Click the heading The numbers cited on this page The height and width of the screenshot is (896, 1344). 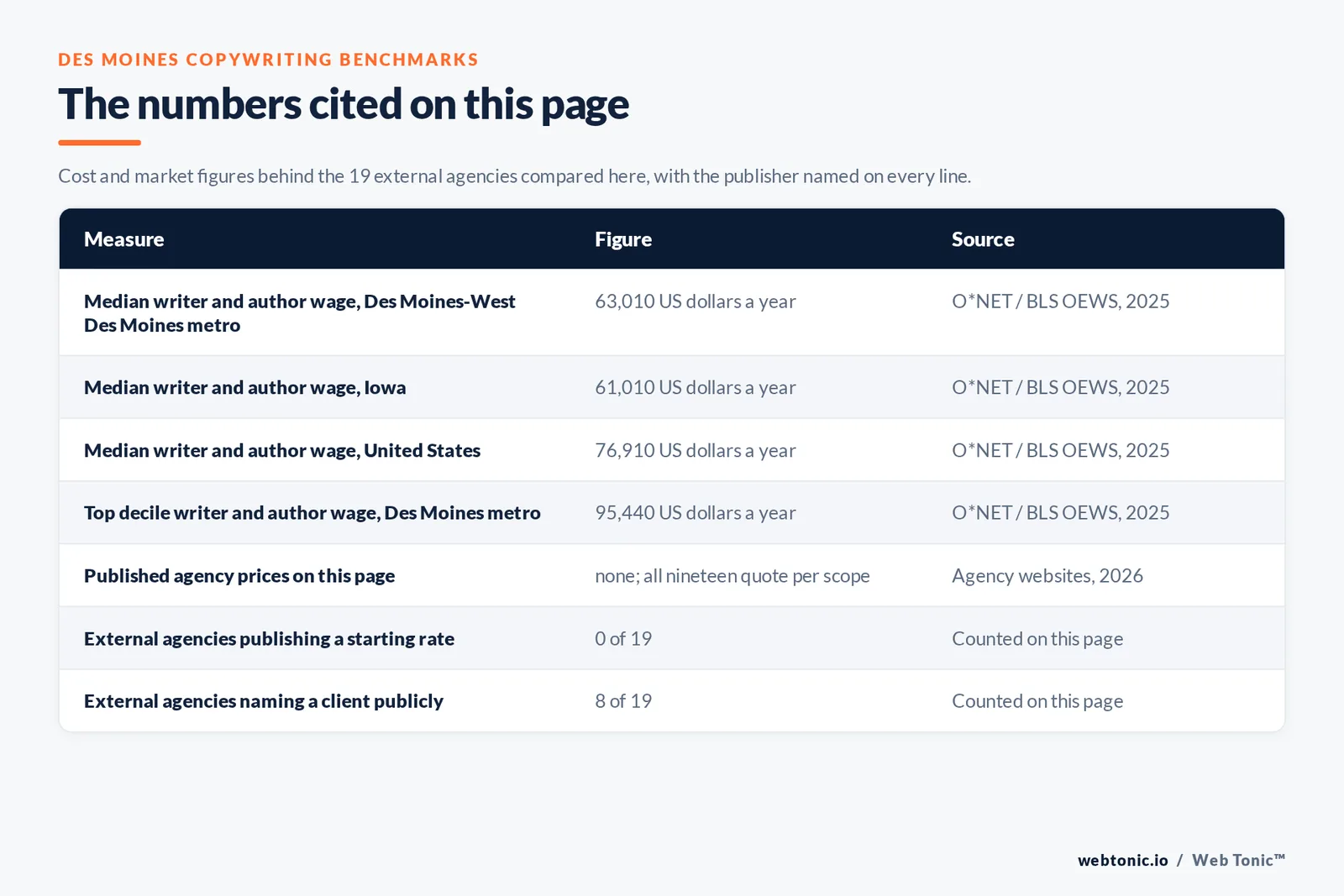tap(344, 105)
